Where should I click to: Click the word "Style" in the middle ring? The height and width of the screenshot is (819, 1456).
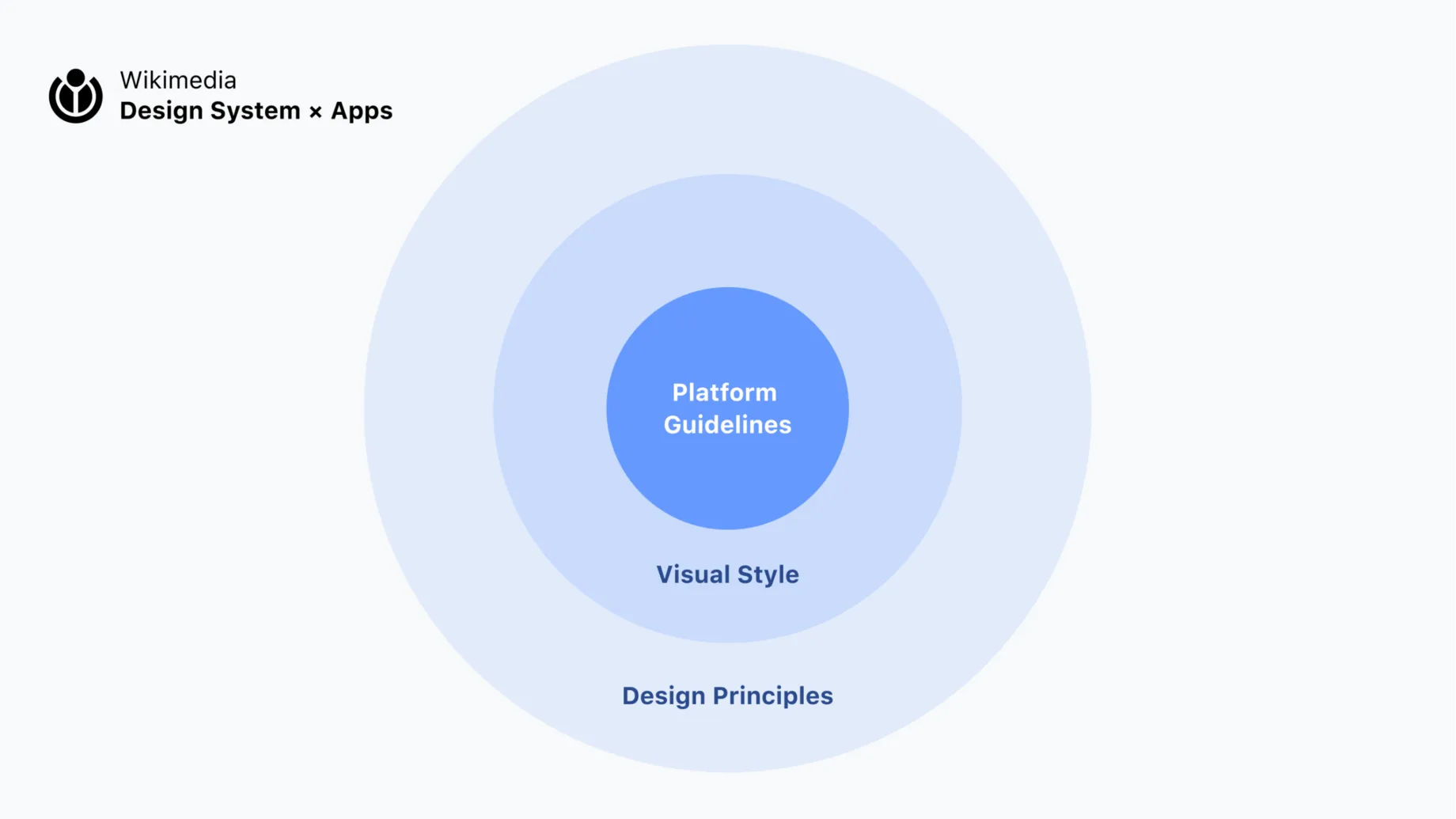click(765, 575)
